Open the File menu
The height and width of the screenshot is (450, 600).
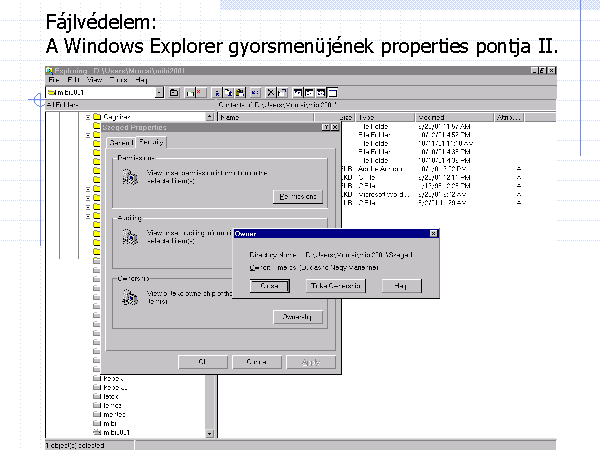pyautogui.click(x=54, y=80)
